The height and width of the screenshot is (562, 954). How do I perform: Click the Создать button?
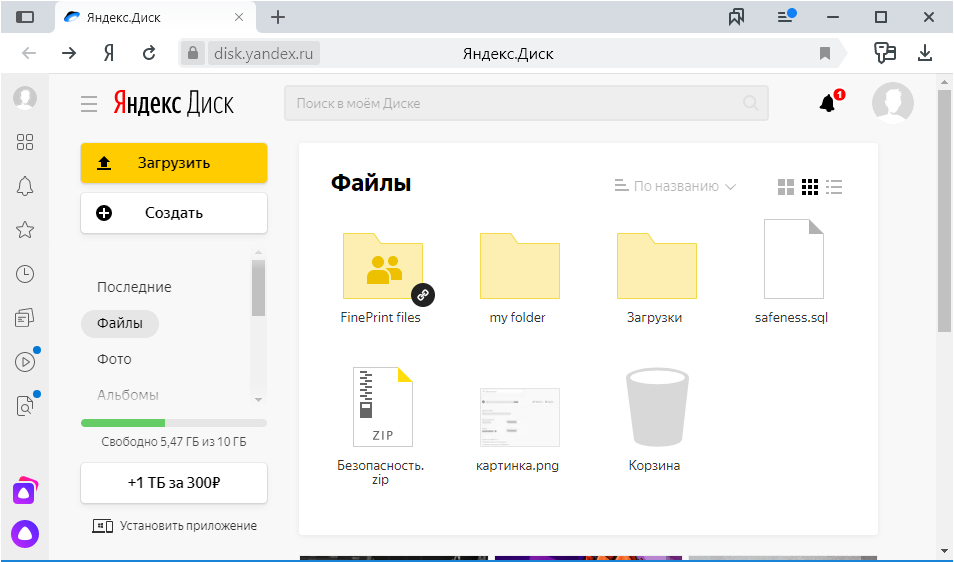coord(174,213)
